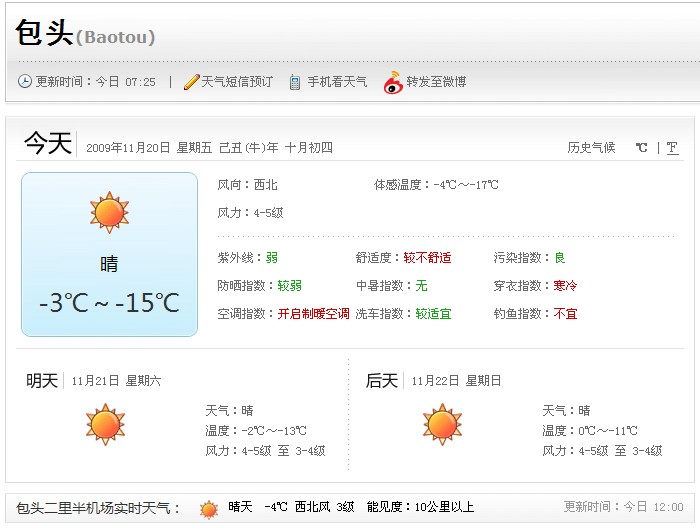Screen dimensions: 700x531
Task: Click the mobile phone icon
Action: click(295, 82)
